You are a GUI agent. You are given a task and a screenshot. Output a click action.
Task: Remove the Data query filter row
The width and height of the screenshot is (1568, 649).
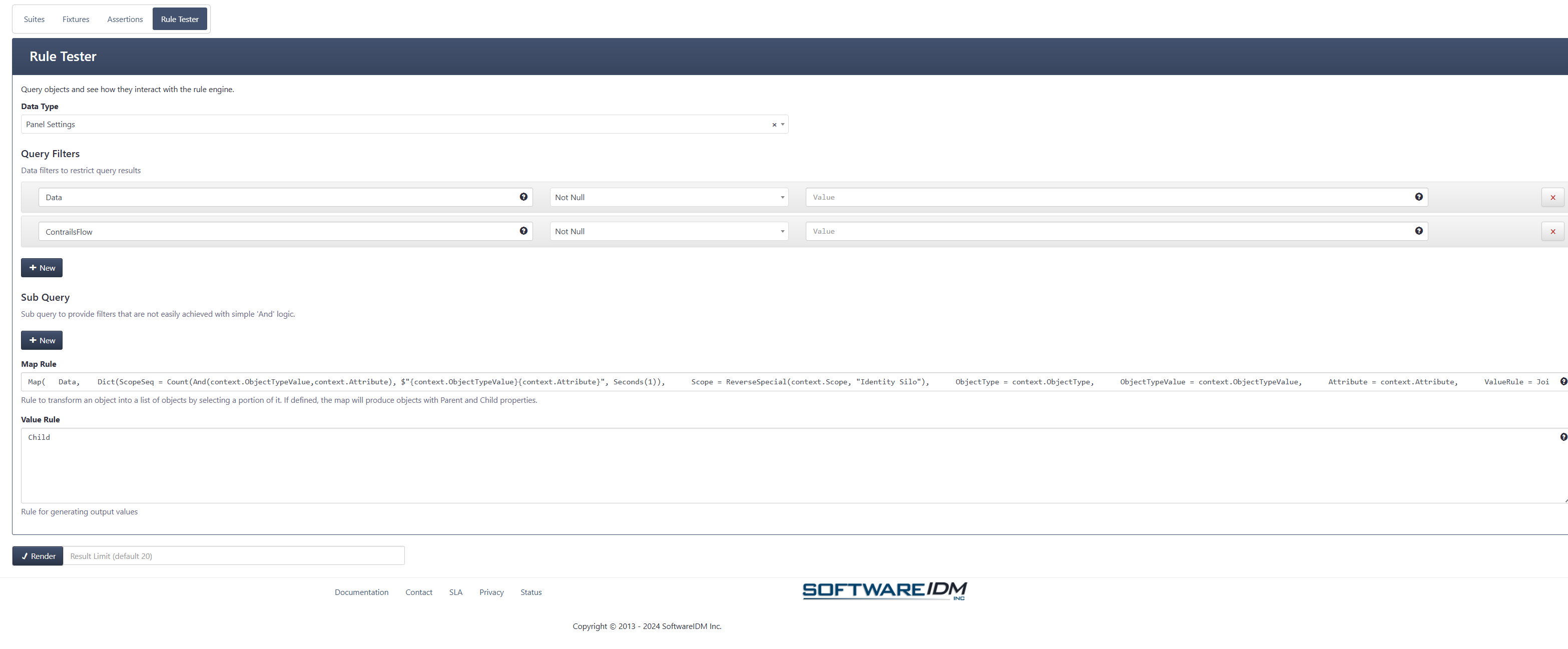[1553, 197]
